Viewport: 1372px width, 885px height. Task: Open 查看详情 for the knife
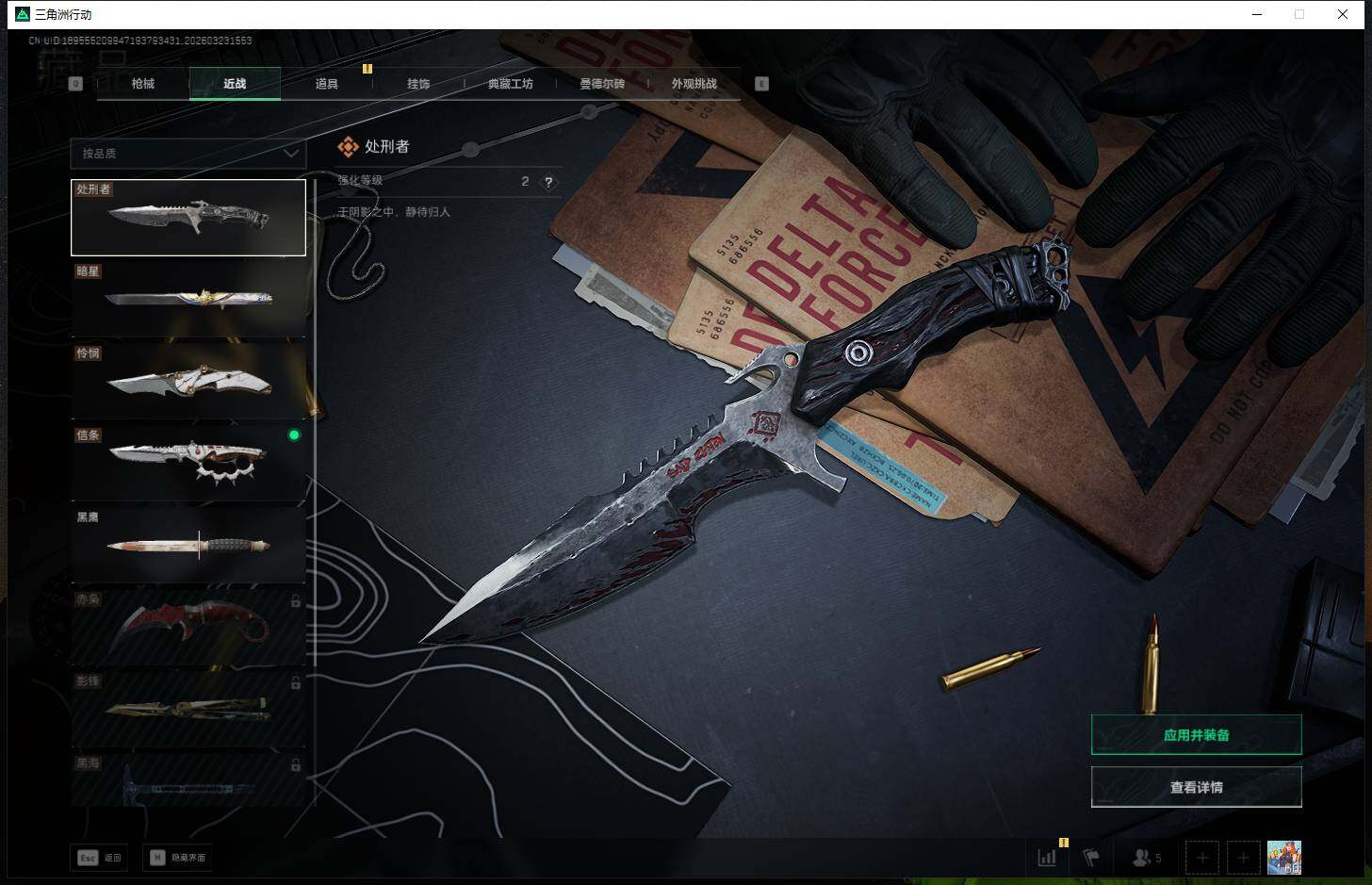1196,787
